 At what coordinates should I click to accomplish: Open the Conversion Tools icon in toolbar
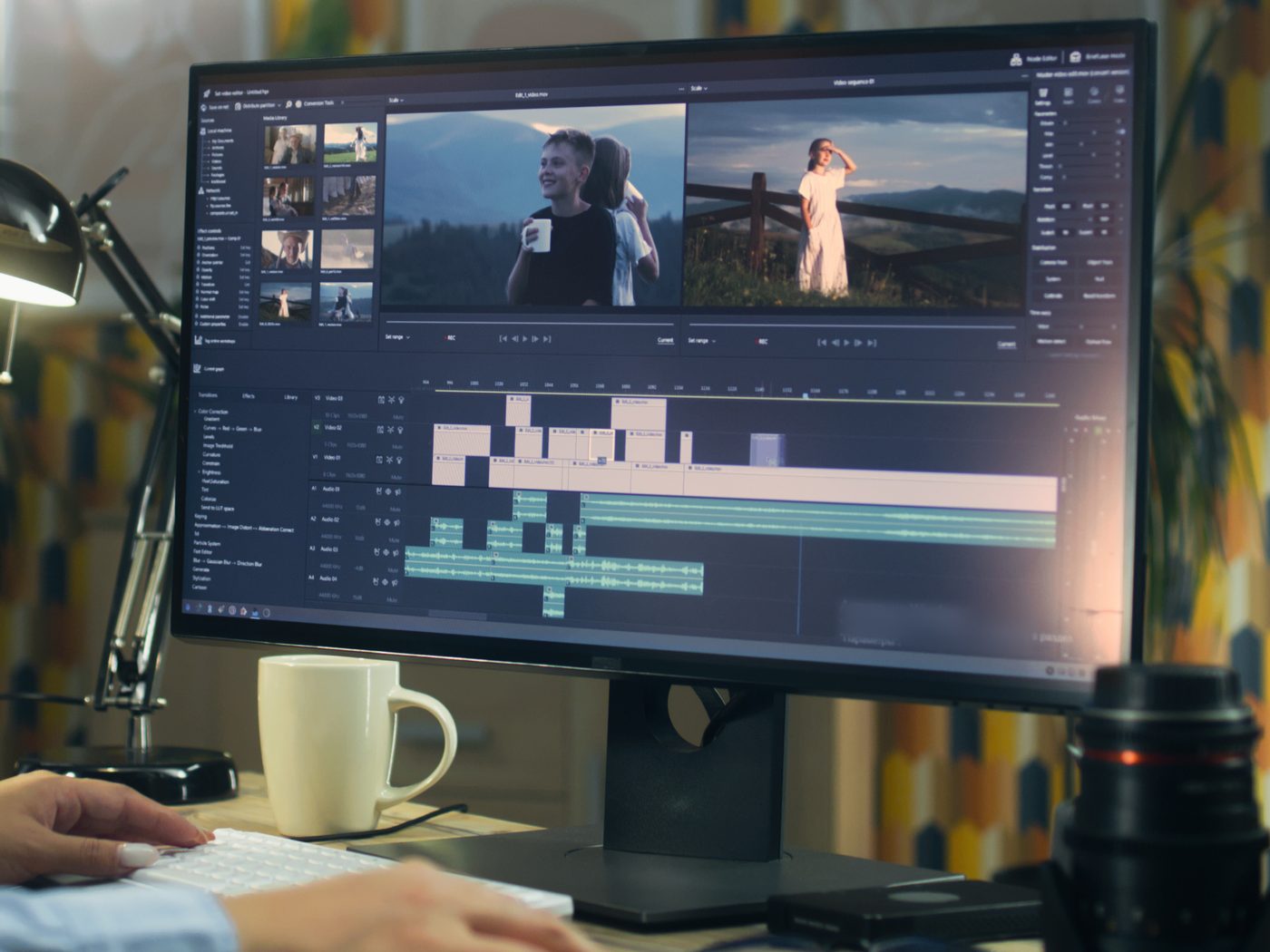(x=298, y=104)
